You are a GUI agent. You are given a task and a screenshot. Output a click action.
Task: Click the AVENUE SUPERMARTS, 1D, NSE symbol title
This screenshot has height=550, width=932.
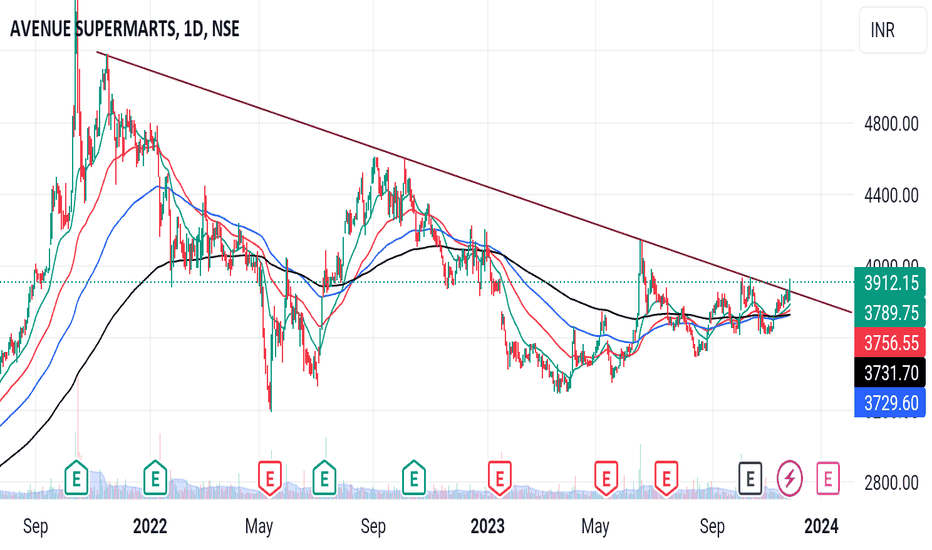click(125, 29)
